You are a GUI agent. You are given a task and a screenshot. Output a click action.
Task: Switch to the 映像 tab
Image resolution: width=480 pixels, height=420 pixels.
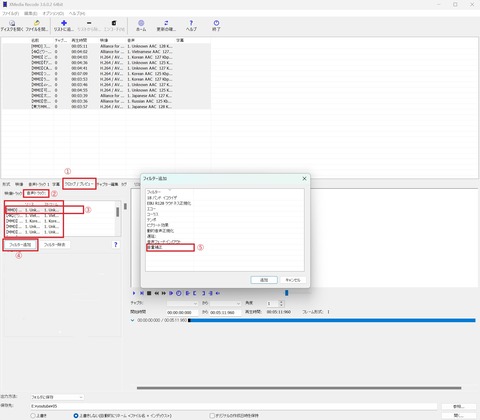point(19,184)
